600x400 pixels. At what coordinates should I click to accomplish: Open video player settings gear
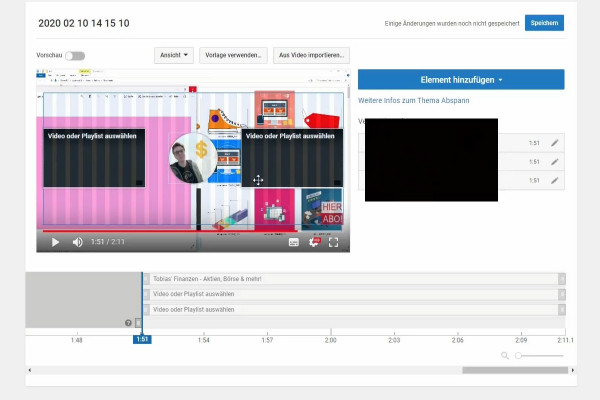pyautogui.click(x=314, y=242)
